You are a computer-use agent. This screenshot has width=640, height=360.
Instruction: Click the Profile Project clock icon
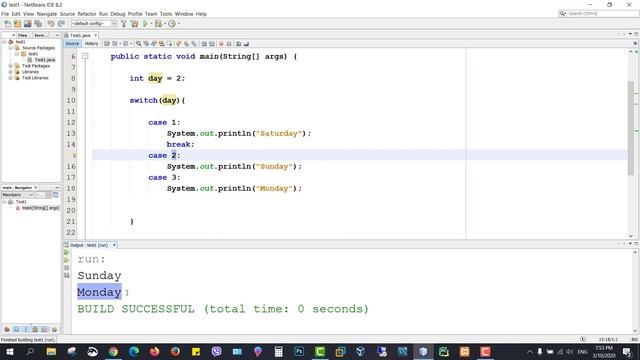(172, 24)
